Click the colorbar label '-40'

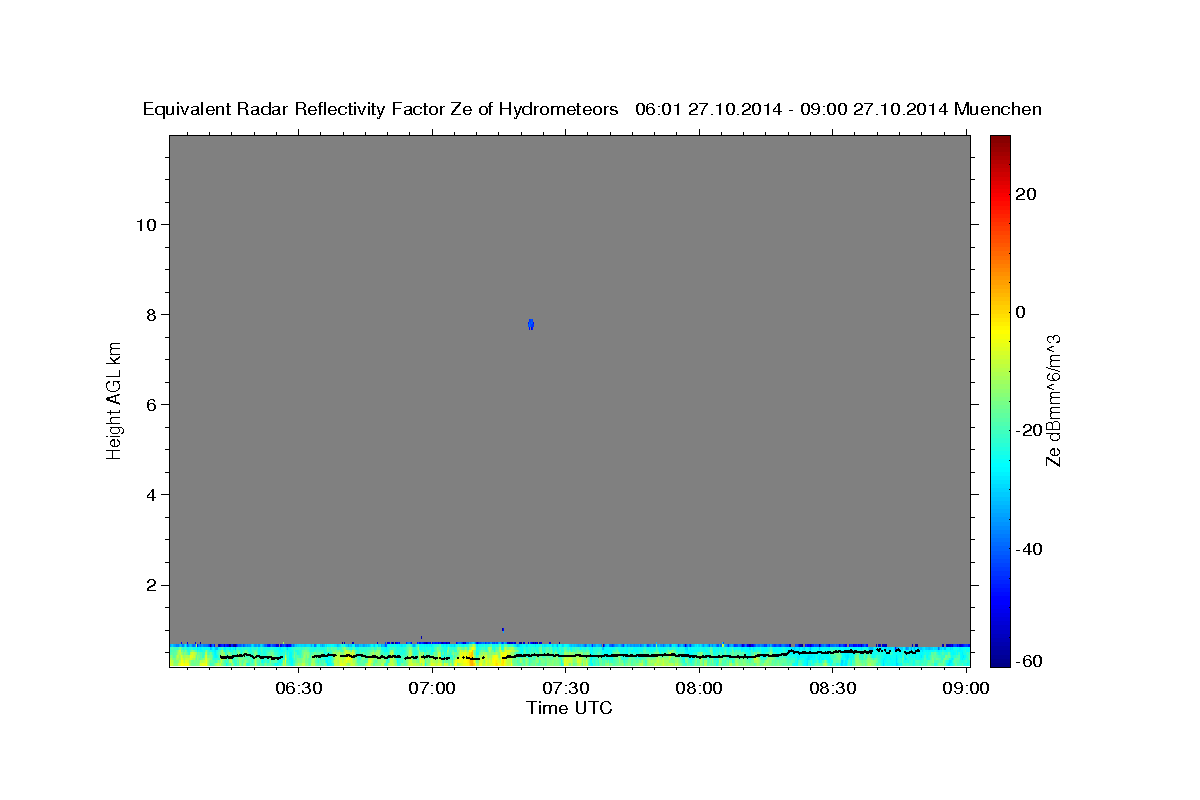pos(1028,549)
